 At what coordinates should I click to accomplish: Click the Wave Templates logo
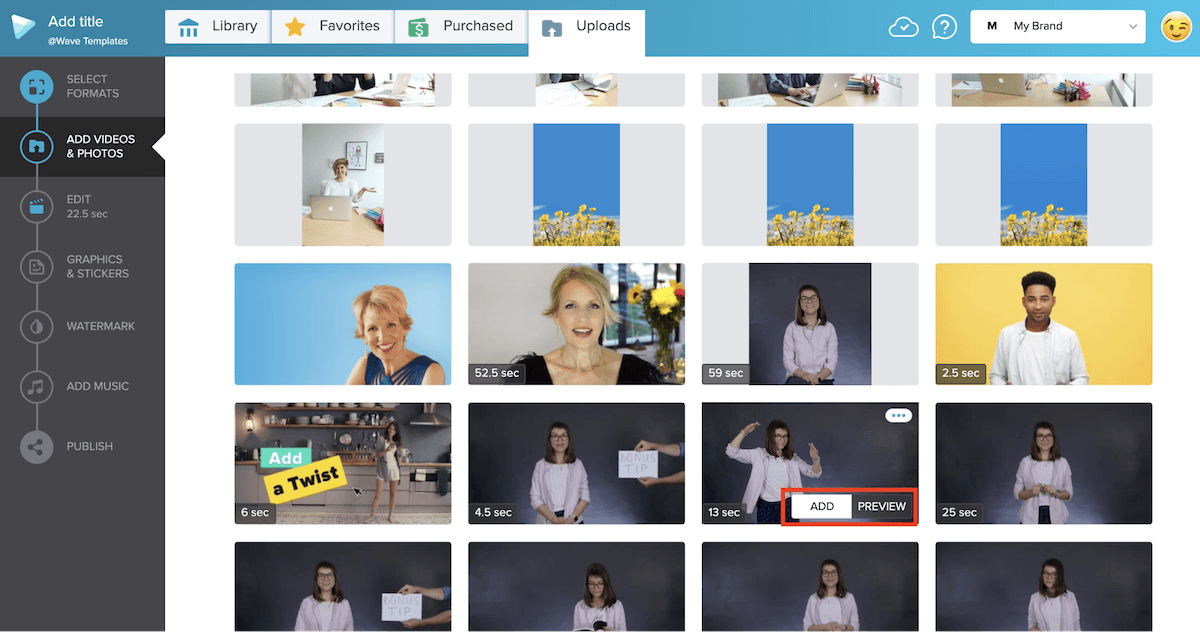[24, 26]
